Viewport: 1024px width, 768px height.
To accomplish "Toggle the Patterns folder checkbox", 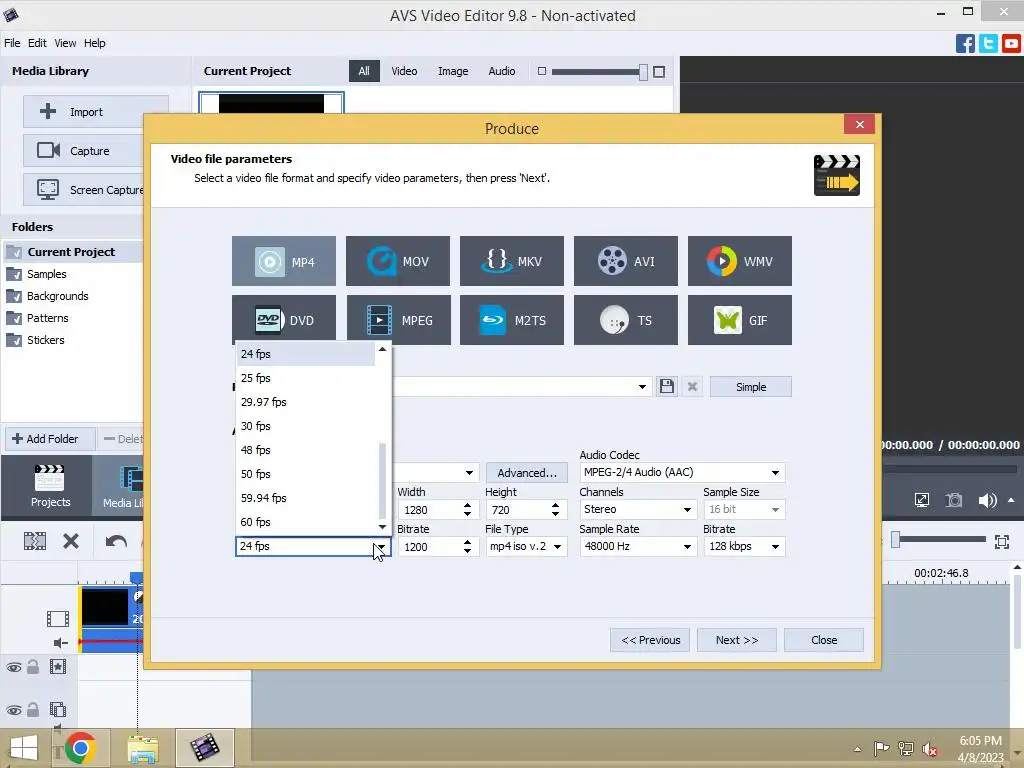I will [13, 318].
